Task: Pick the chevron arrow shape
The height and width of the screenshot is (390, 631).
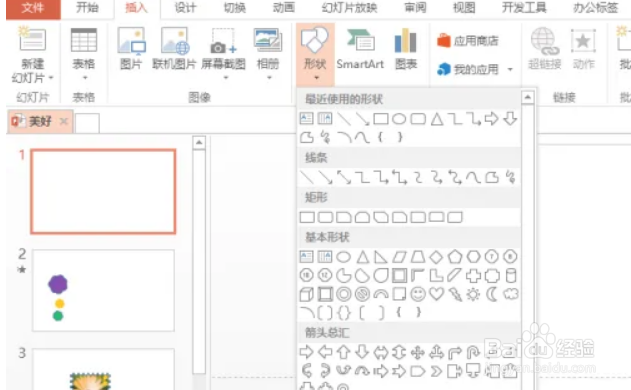Action: [x=436, y=371]
